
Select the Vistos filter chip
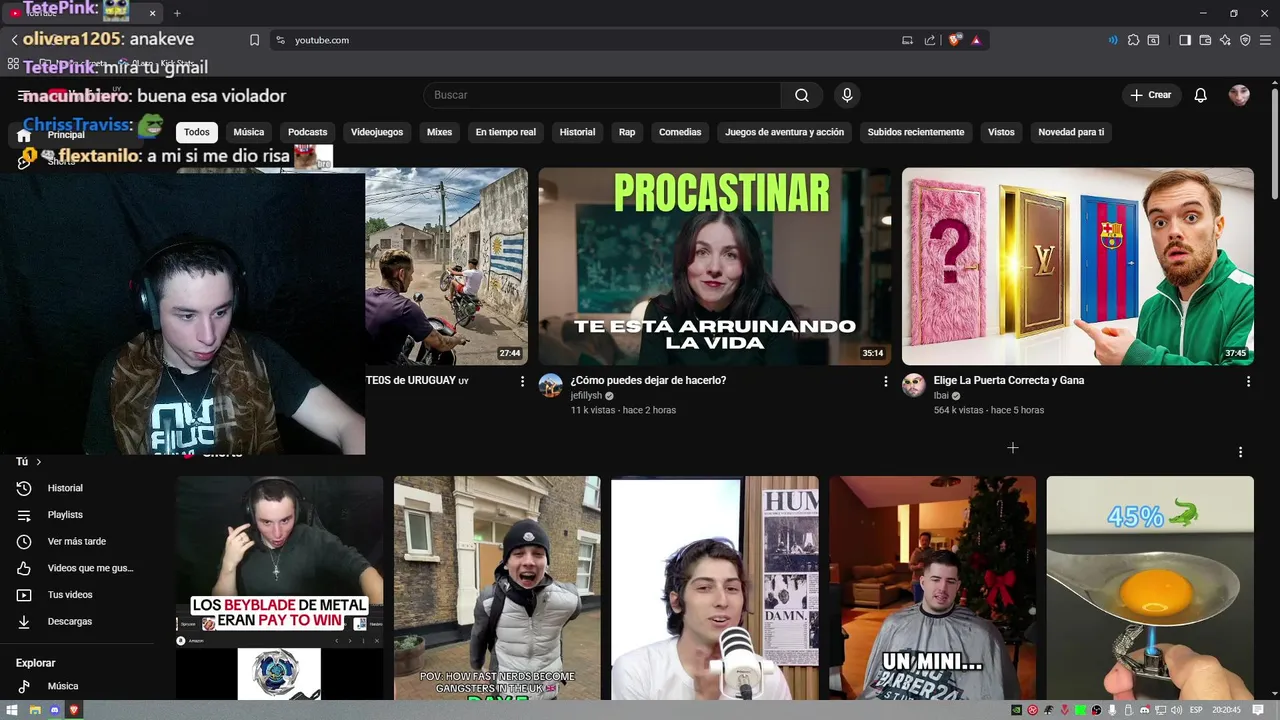(x=1001, y=132)
